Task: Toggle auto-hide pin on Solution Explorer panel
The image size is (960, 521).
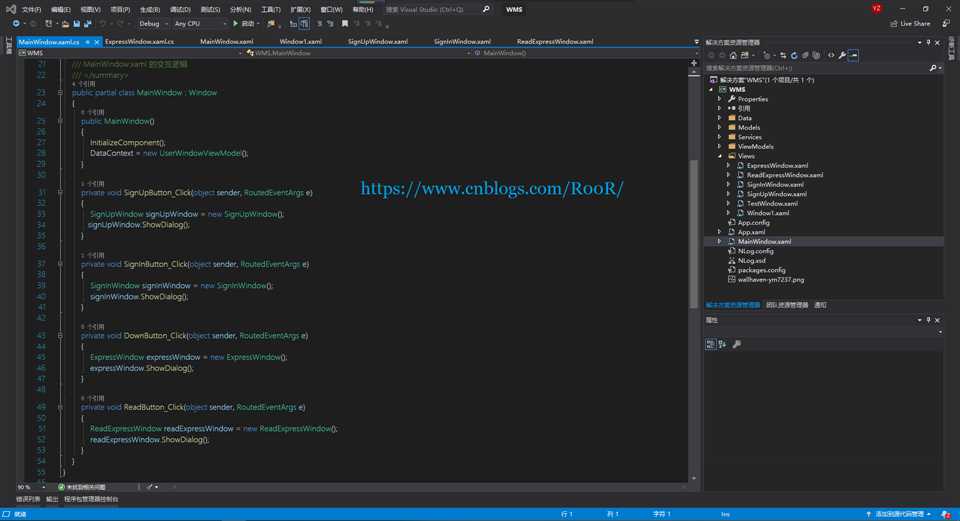Action: 928,42
